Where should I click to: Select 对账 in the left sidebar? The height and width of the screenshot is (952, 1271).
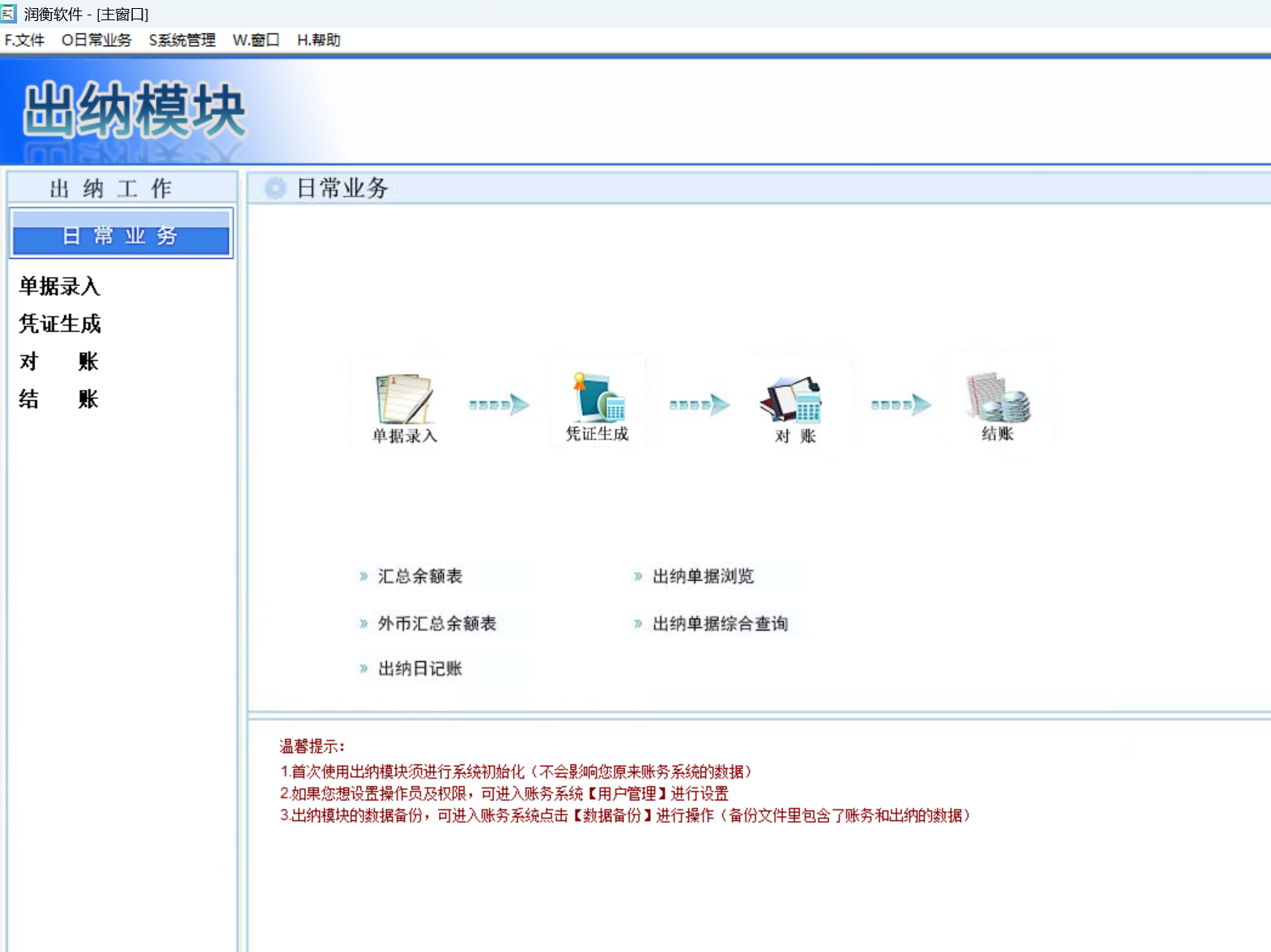tap(59, 361)
